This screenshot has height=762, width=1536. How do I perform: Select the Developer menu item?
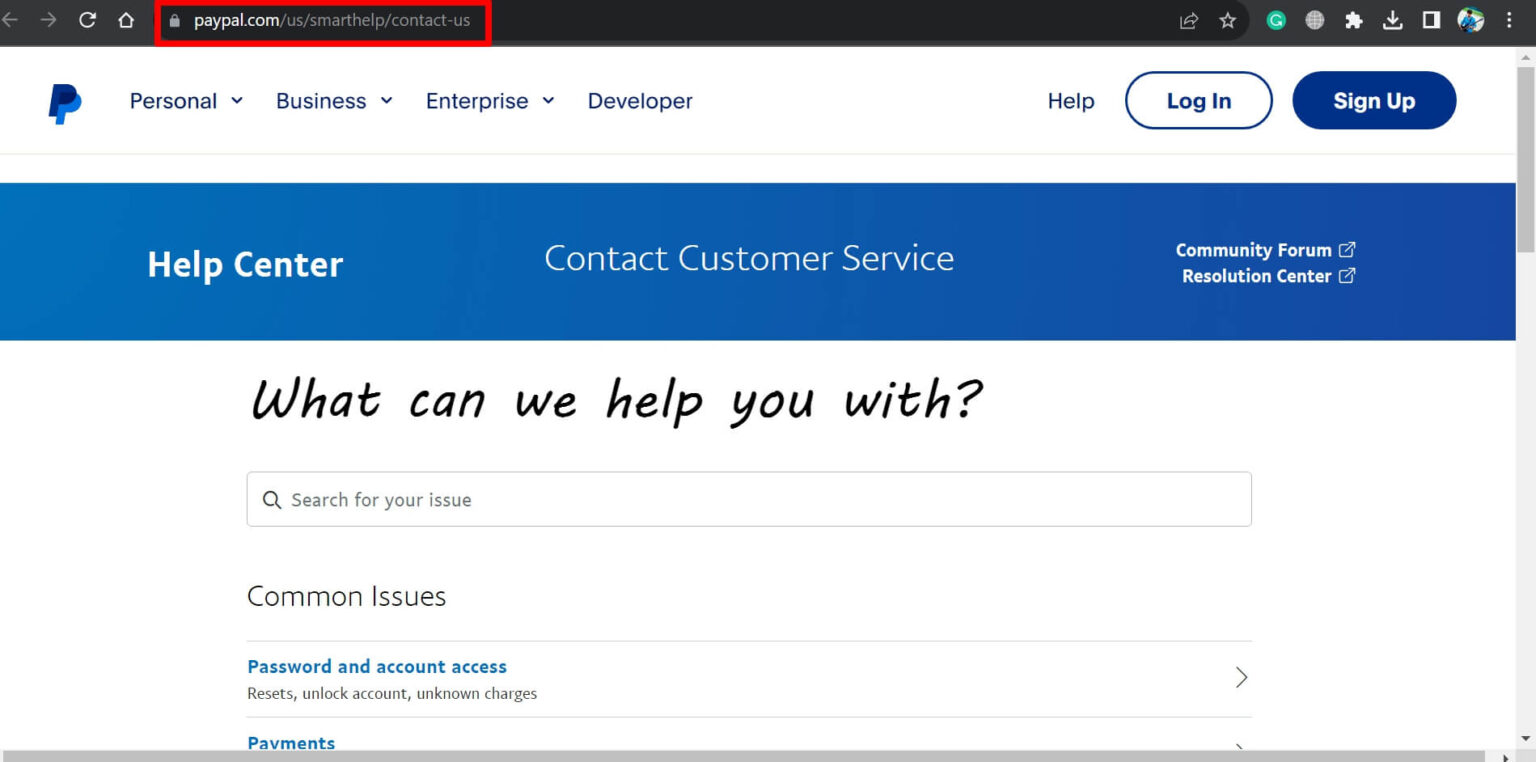pyautogui.click(x=640, y=100)
